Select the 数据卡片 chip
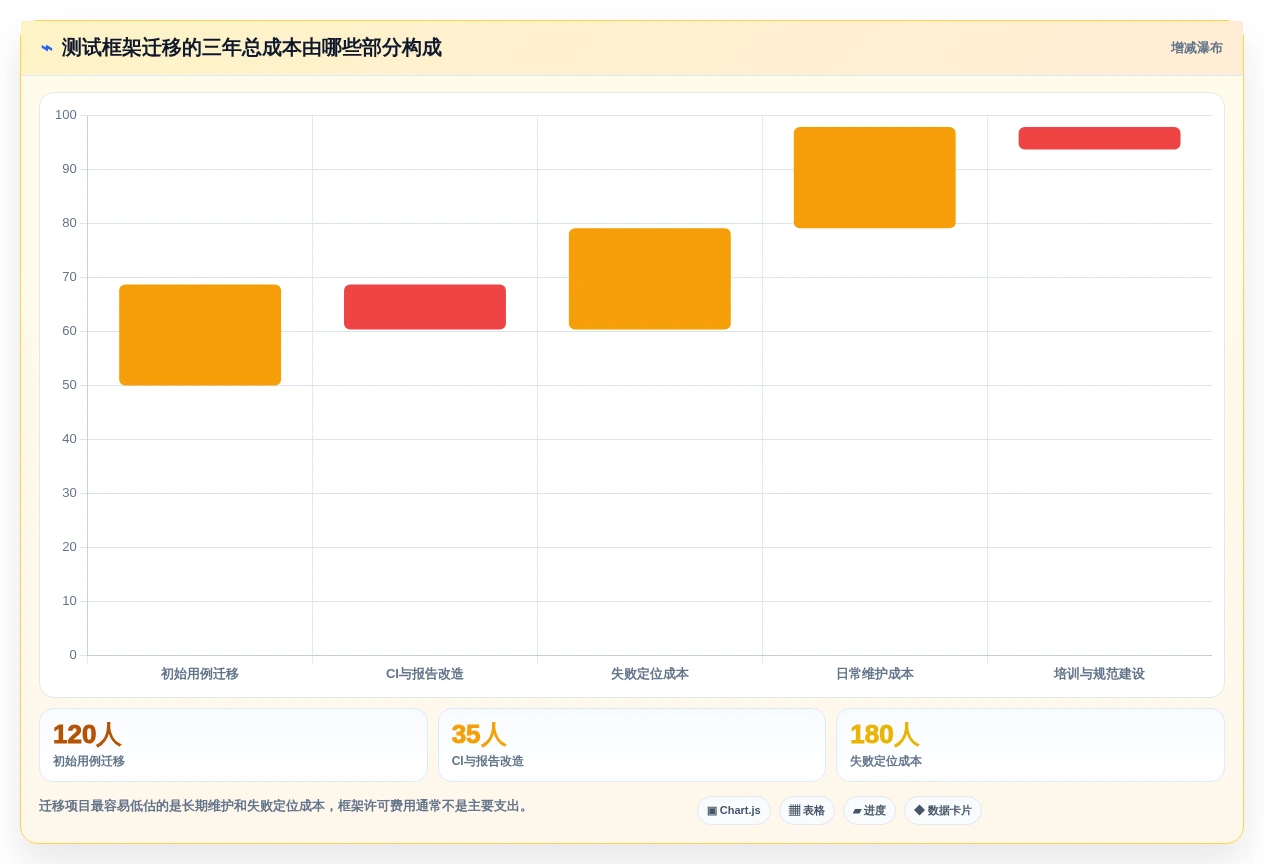Viewport: 1264px width, 864px height. pyautogui.click(x=943, y=811)
